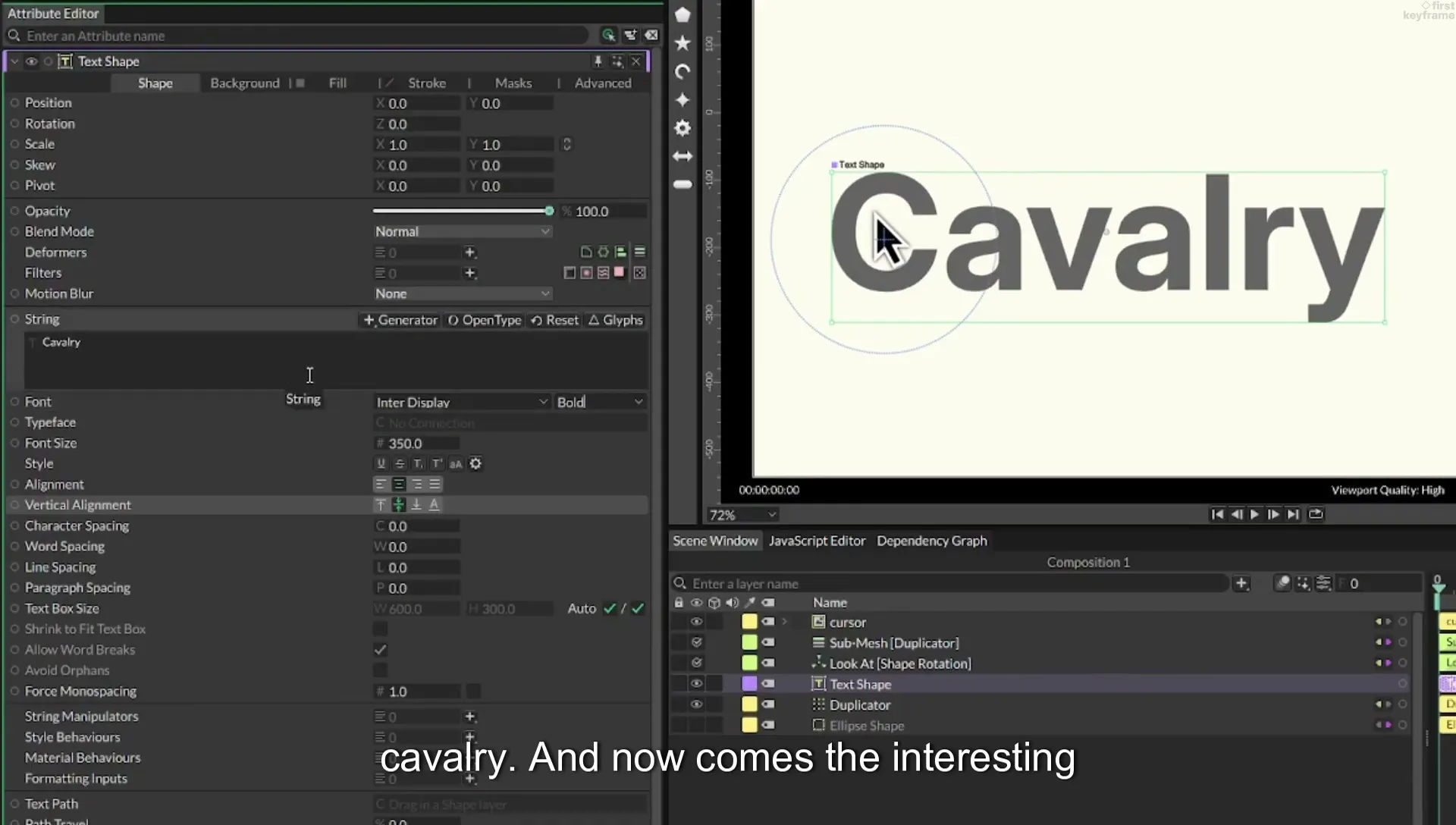Image resolution: width=1456 pixels, height=825 pixels.
Task: Adjust the Opacity slider
Action: click(x=463, y=211)
